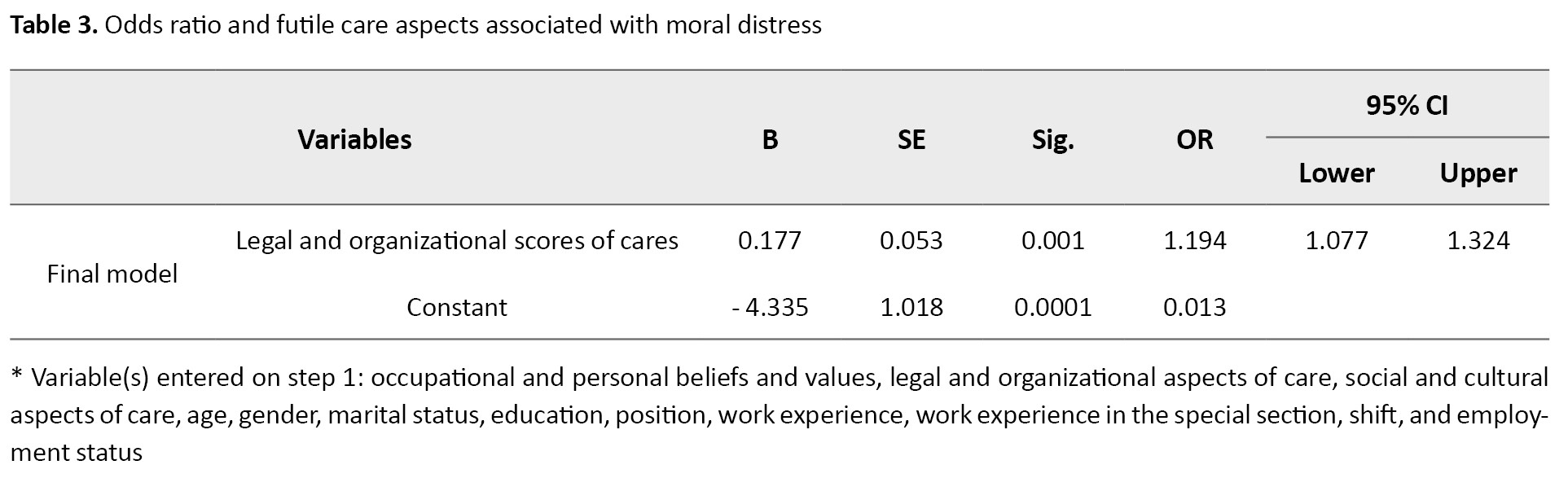
Task: Click the odds ratio value 1.194
Action: pos(1194,240)
